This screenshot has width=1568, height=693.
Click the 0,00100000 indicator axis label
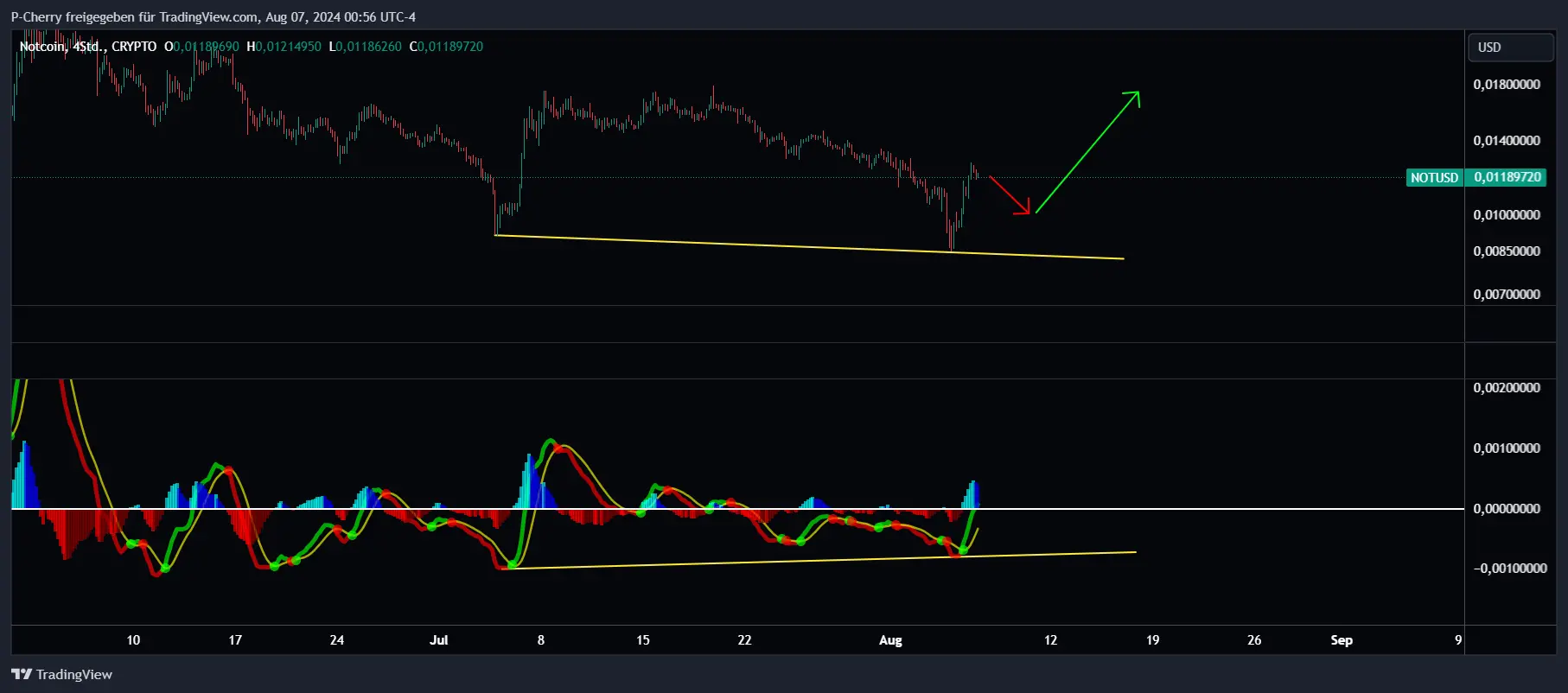click(1507, 448)
